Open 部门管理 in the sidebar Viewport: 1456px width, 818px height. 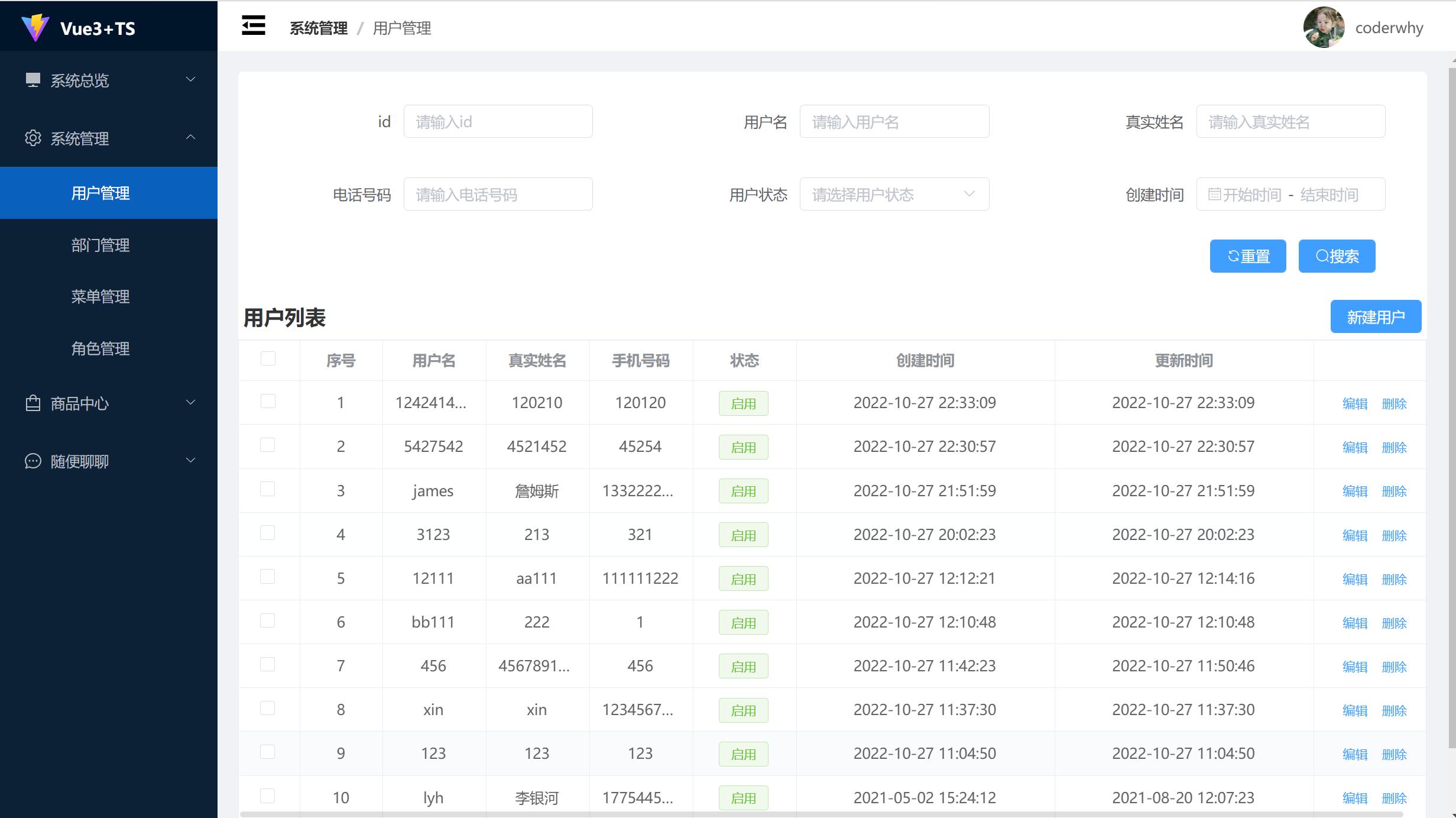100,245
